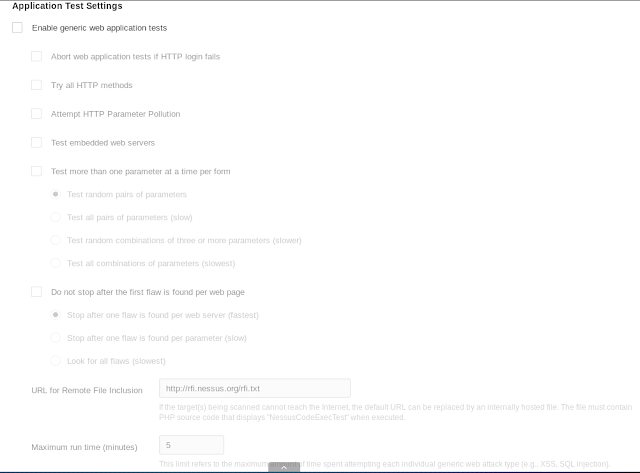Choose Stop after one flaw per parameter (slow)
640x473 pixels.
(56, 338)
